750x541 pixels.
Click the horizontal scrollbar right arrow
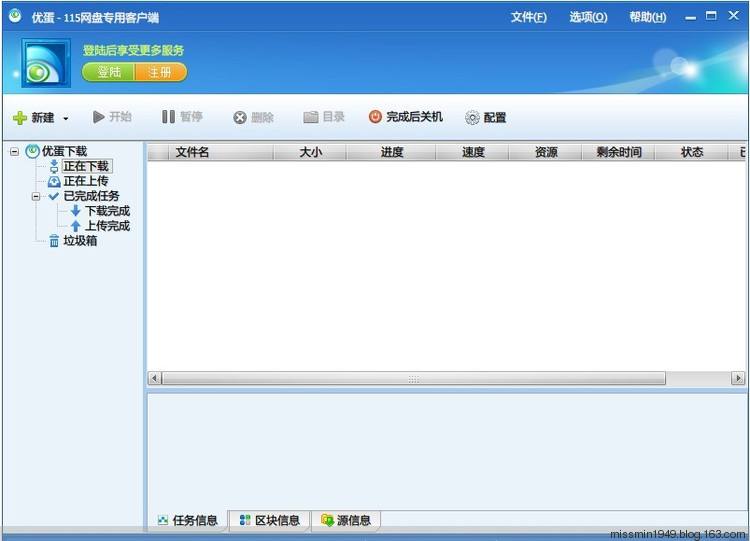click(738, 378)
